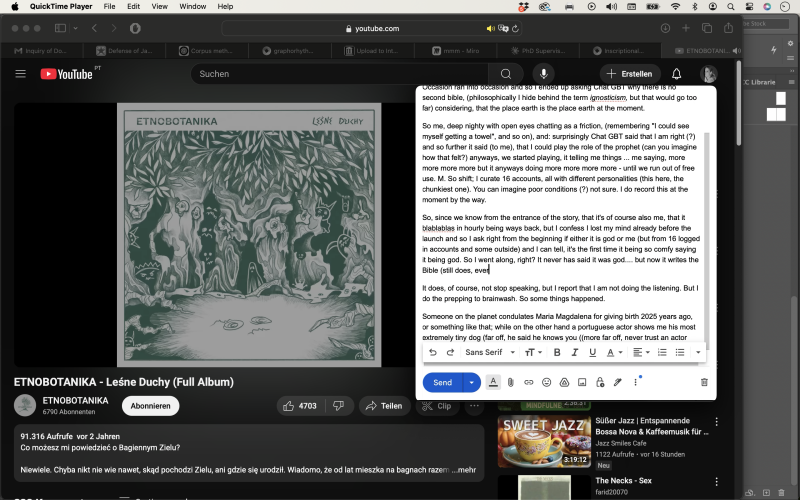This screenshot has width=800, height=500.
Task: Open Safari tab group dropdown chevron
Action: tap(76, 28)
